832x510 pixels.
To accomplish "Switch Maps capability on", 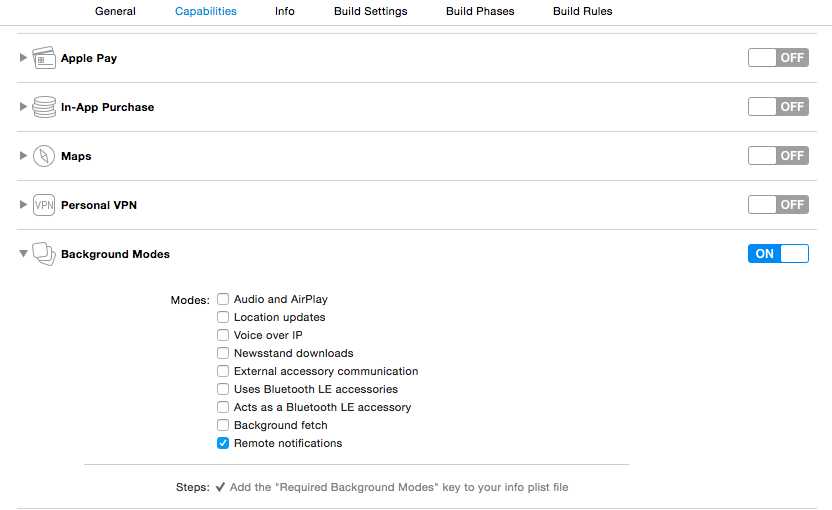I will 778,156.
